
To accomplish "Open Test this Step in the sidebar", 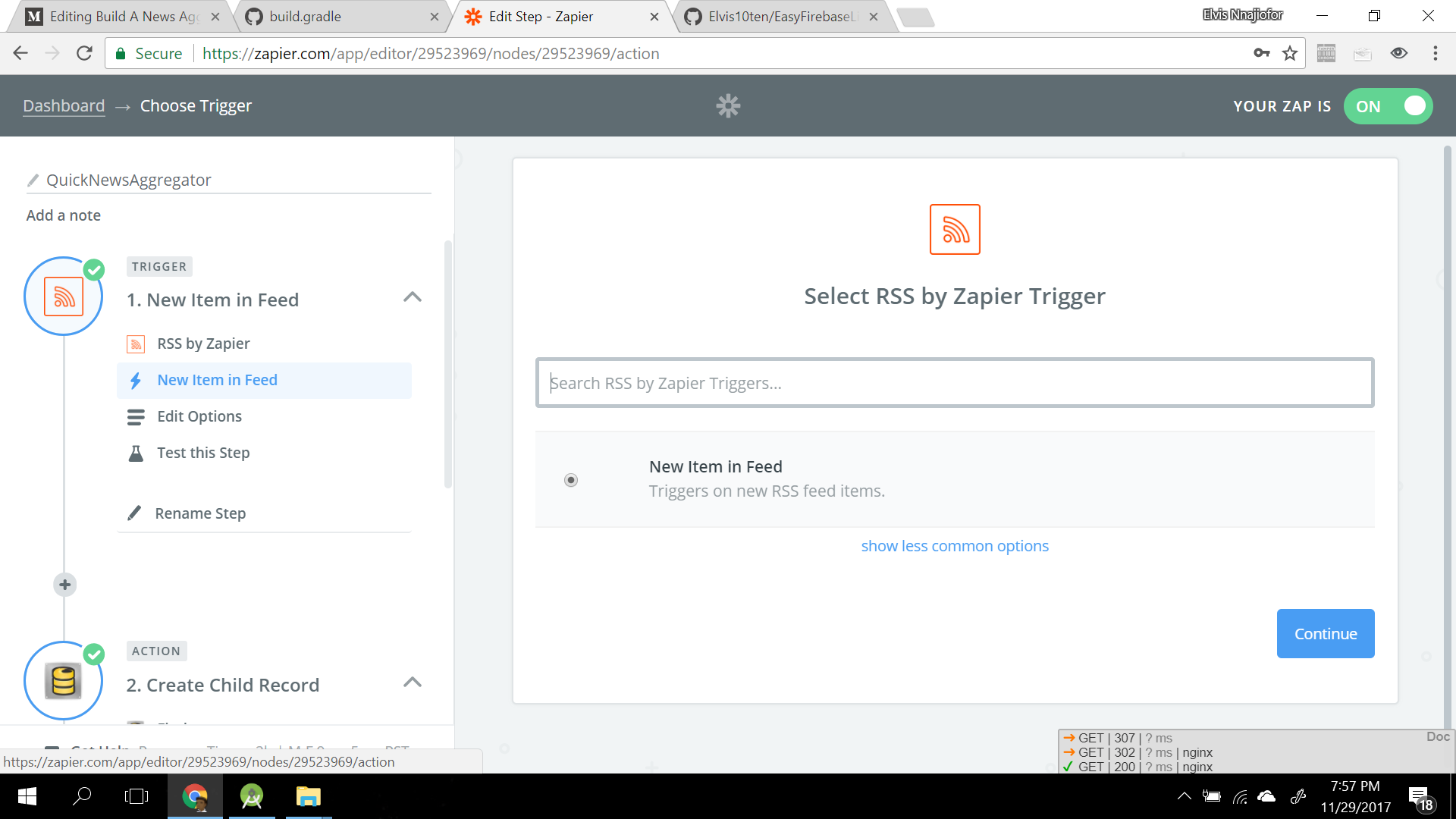I will [203, 453].
